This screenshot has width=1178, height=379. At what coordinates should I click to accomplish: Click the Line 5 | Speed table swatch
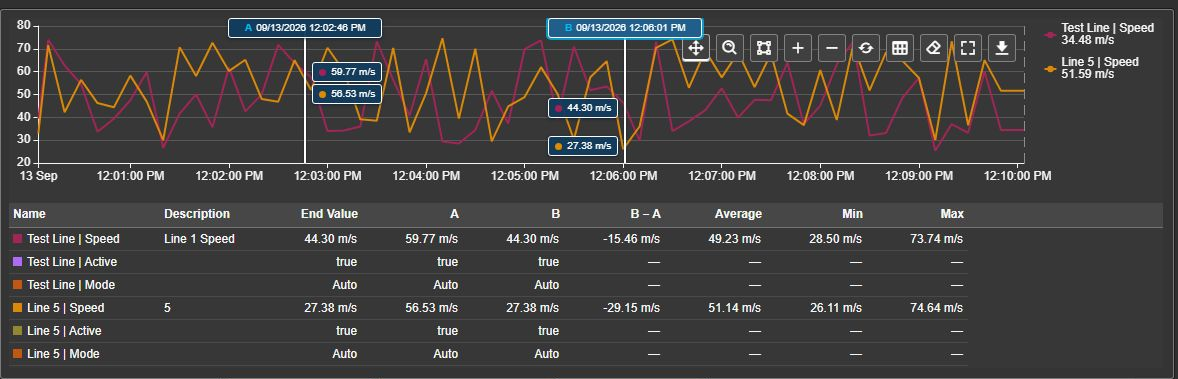[x=18, y=308]
